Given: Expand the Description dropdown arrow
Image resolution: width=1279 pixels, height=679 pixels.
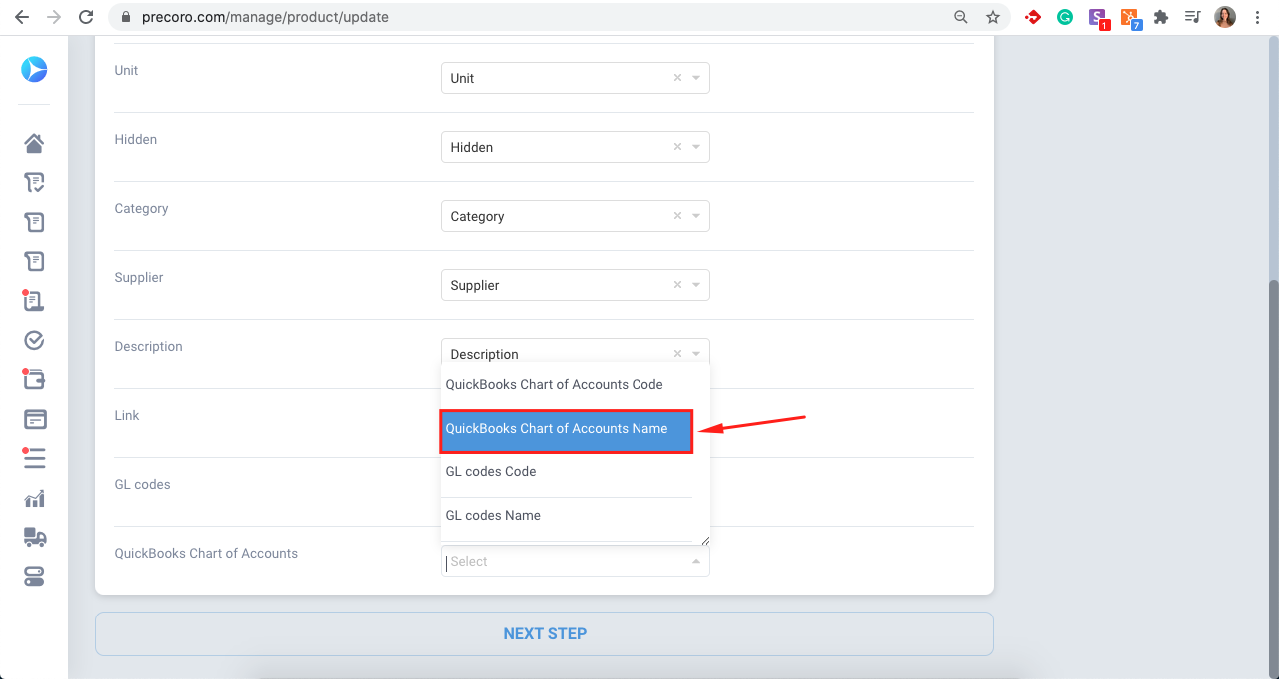Looking at the screenshot, I should (696, 353).
